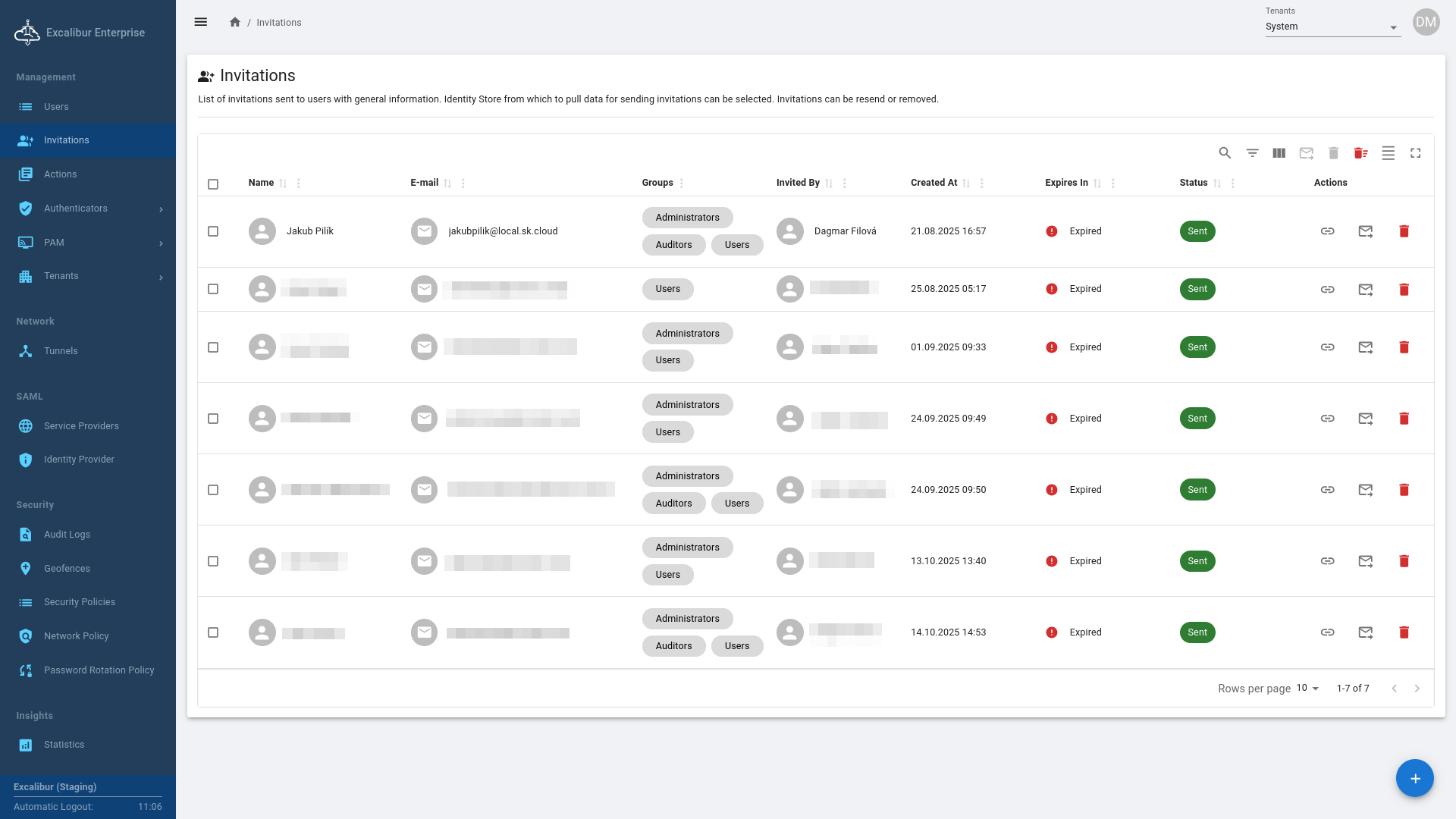Open the filter list icon
Viewport: 1456px width, 819px height.
pos(1252,153)
